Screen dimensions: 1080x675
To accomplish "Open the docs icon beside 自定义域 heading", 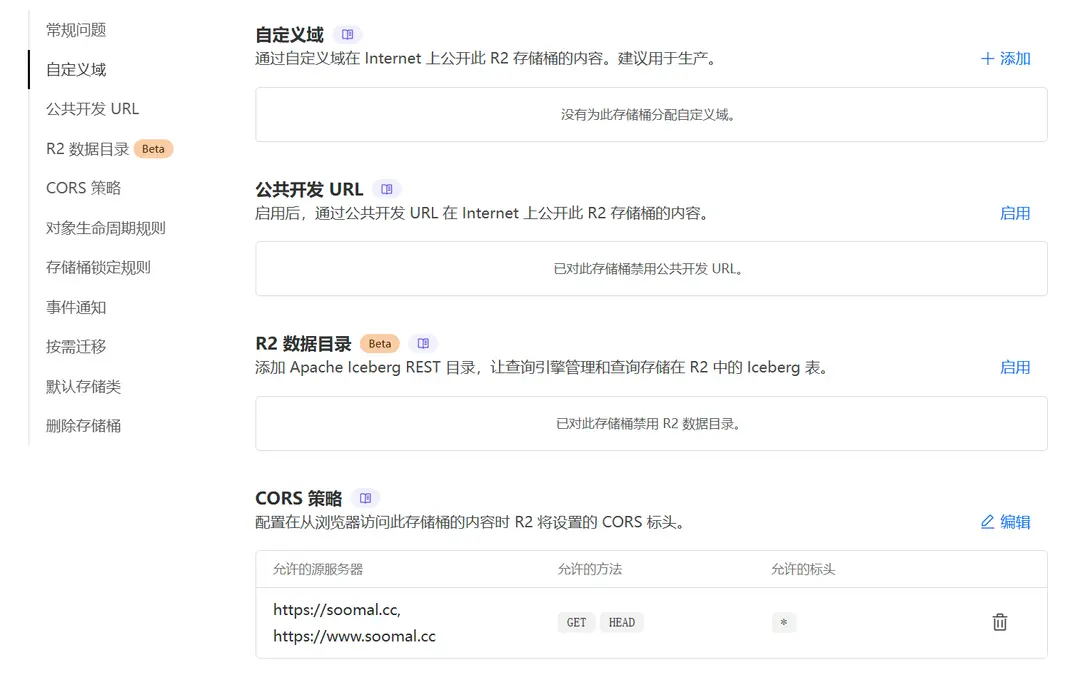I will click(347, 33).
